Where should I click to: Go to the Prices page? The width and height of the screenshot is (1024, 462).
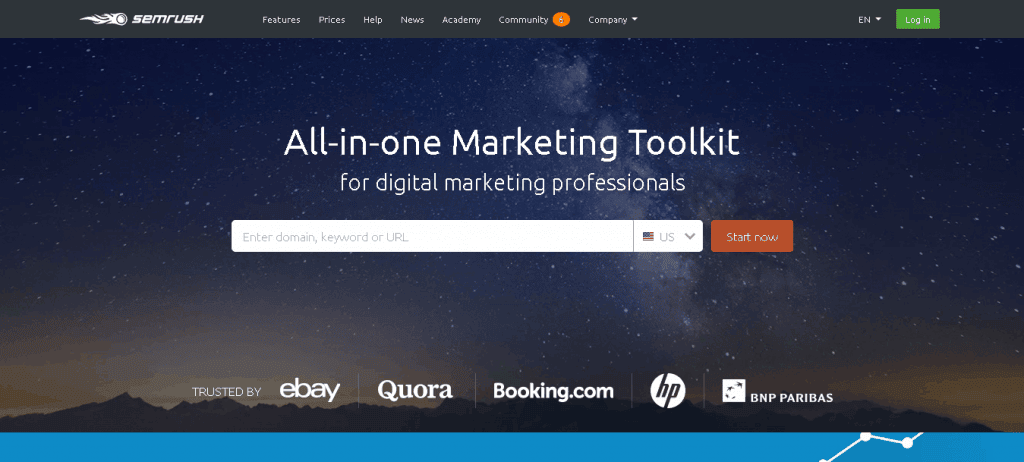point(332,20)
